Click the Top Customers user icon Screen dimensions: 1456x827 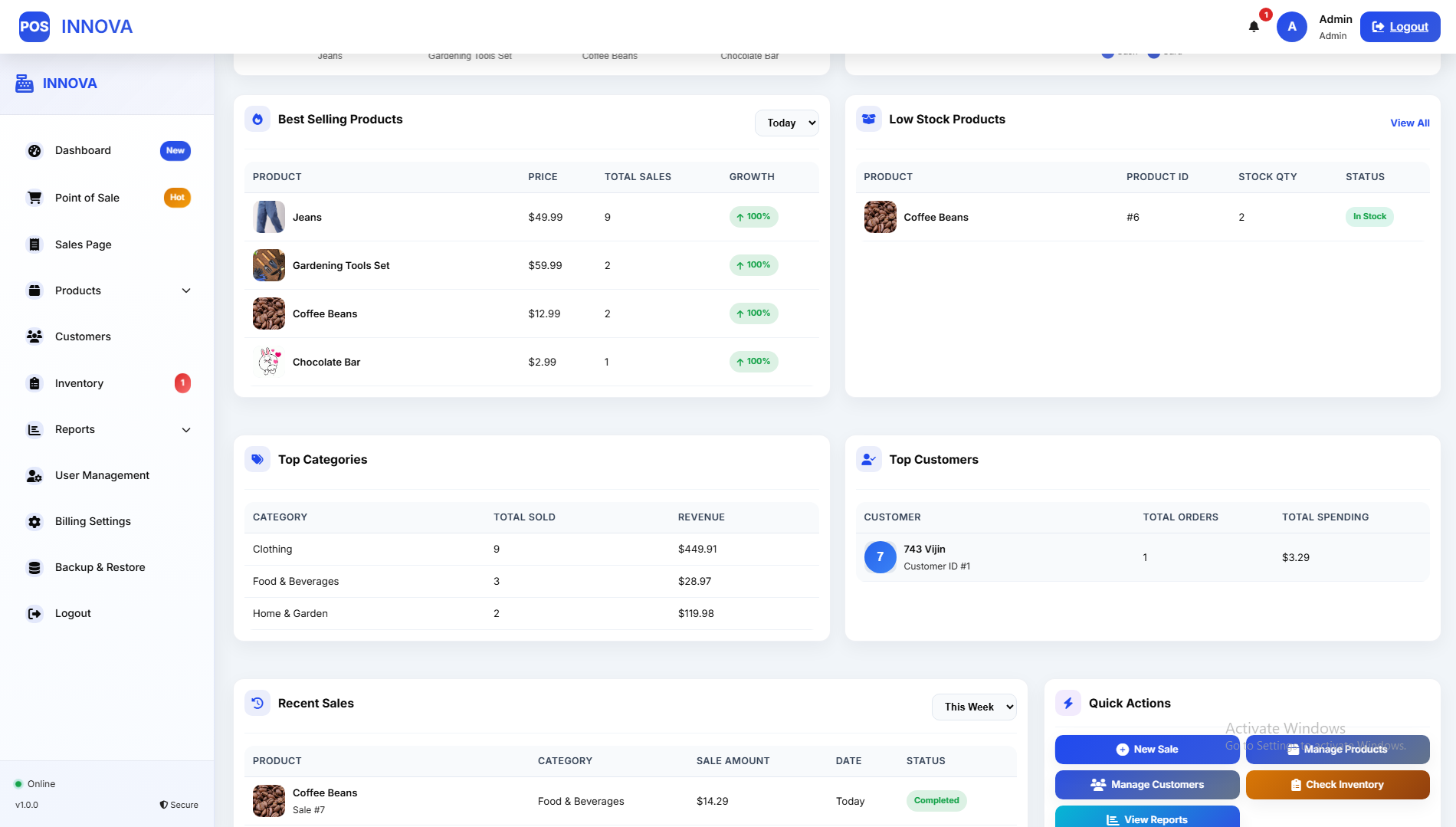(868, 460)
